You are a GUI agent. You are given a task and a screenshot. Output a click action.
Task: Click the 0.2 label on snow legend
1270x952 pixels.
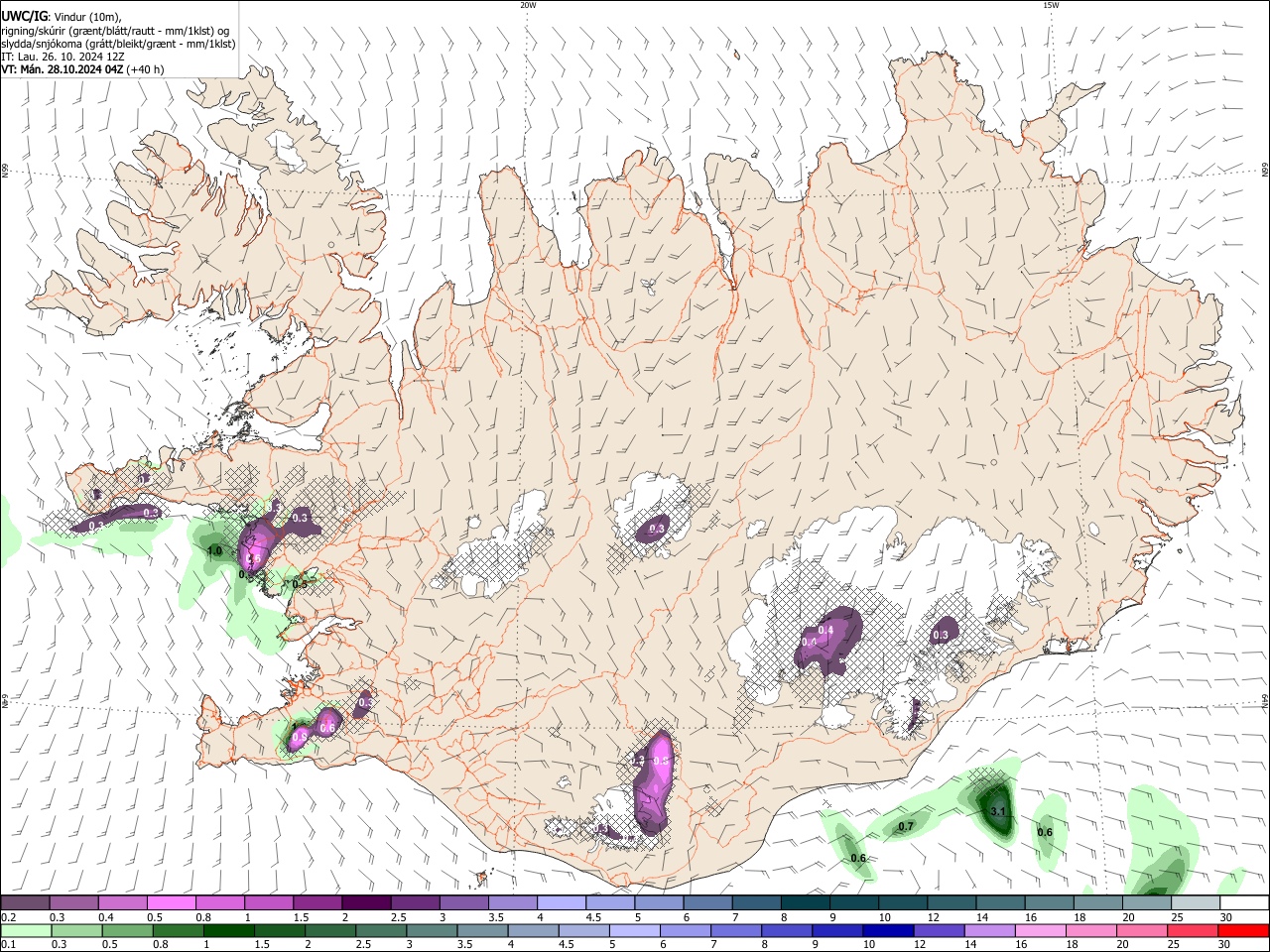(7, 918)
